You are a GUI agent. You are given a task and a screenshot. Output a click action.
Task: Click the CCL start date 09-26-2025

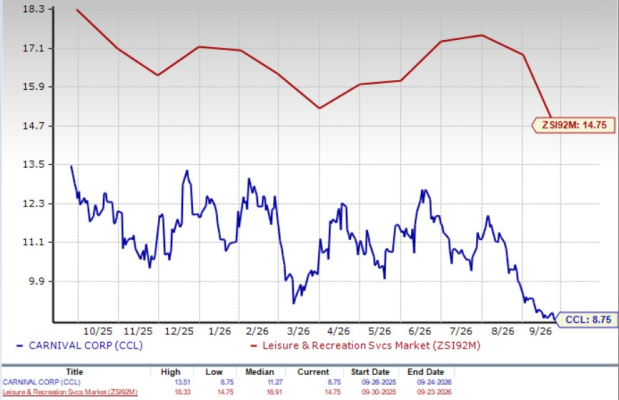(379, 382)
